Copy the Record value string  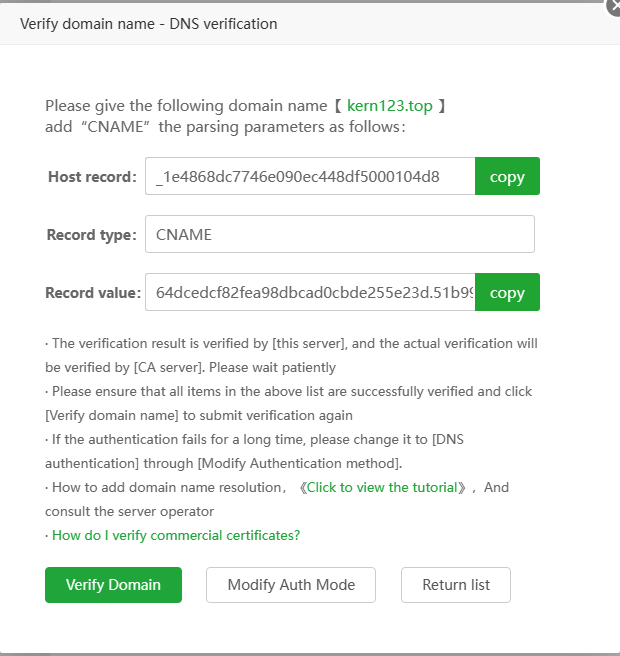pyautogui.click(x=507, y=292)
